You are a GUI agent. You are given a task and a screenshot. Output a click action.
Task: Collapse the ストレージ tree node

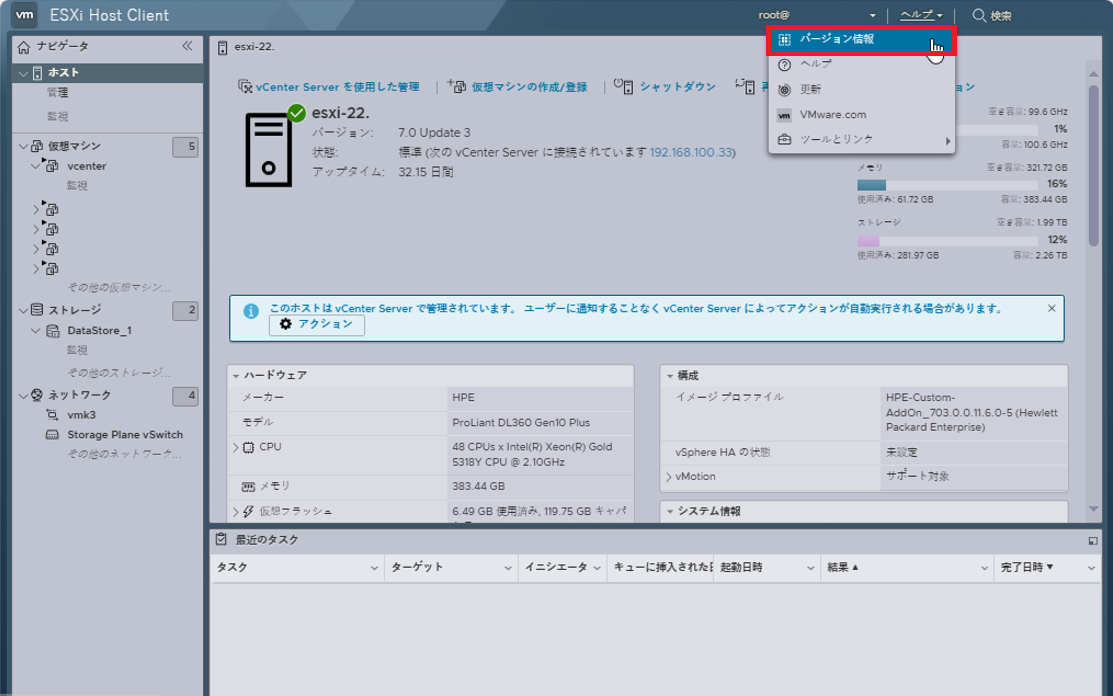tap(23, 310)
